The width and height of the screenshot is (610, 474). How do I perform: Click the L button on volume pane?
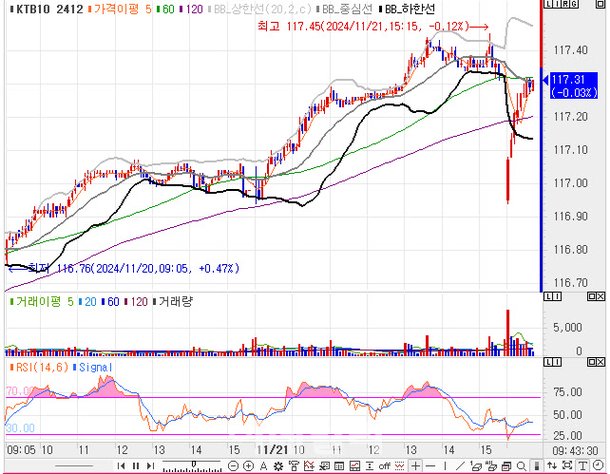click(548, 297)
